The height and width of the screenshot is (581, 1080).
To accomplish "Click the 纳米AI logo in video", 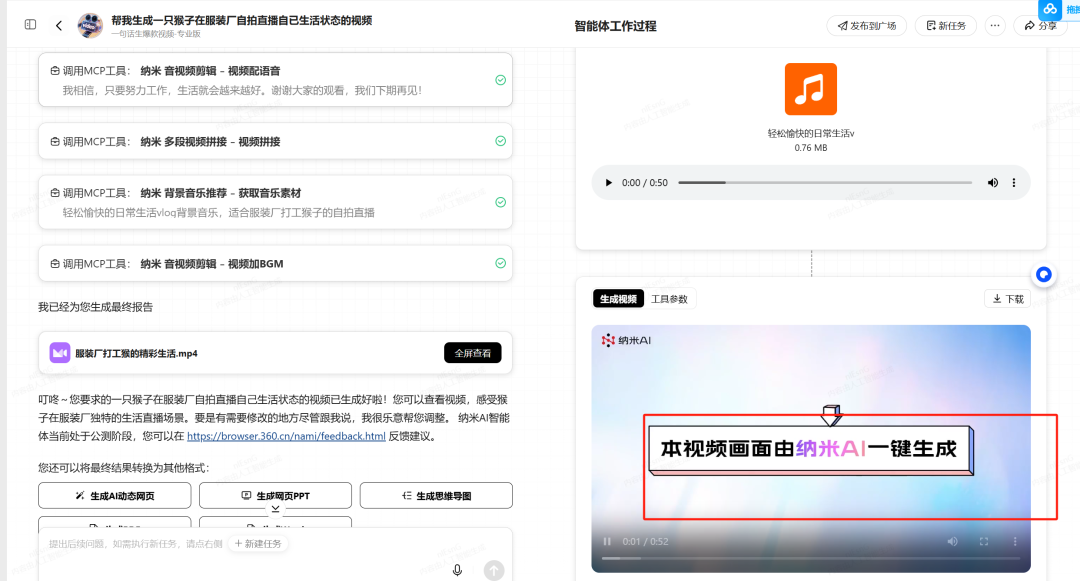I will click(x=626, y=340).
